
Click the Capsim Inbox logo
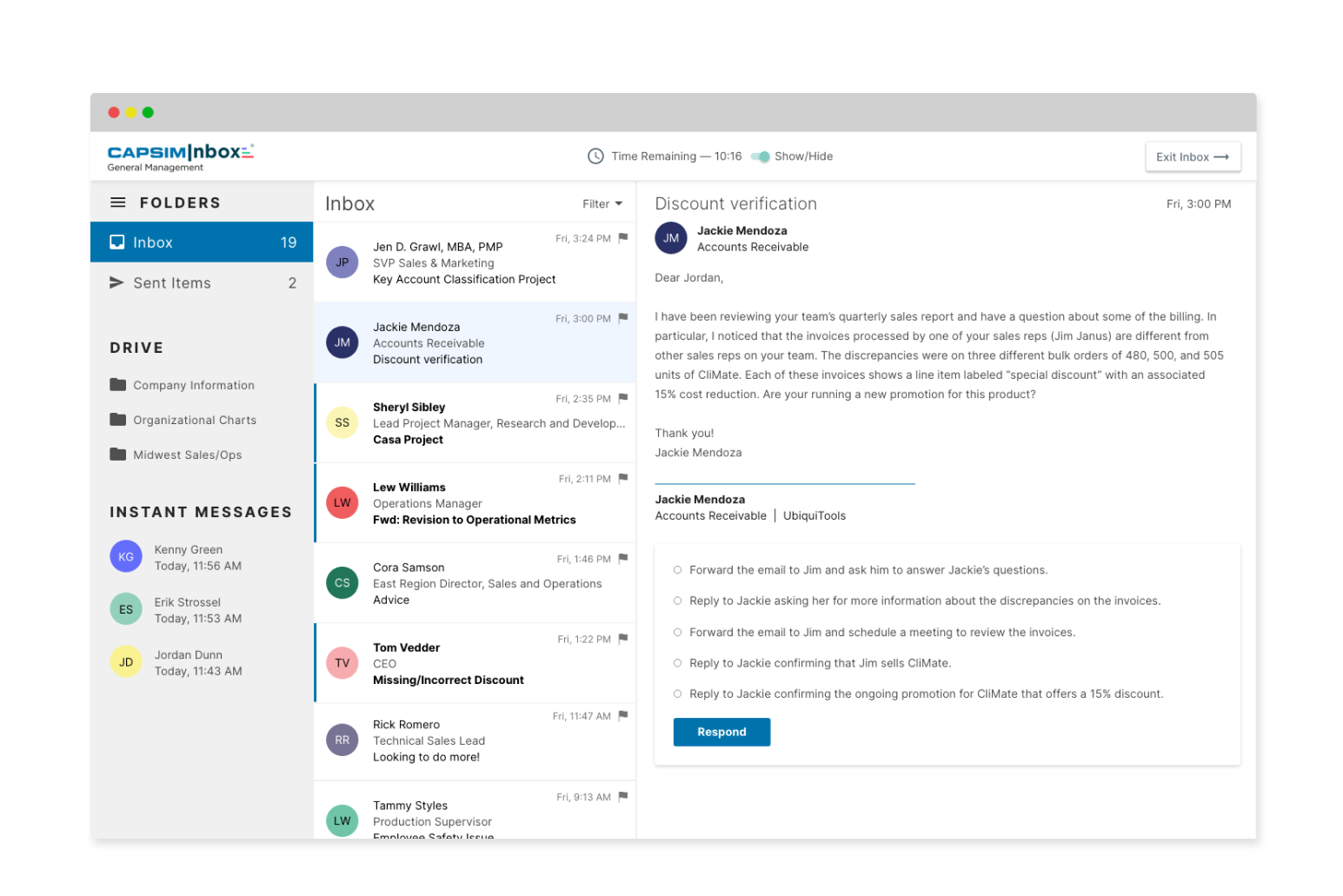pos(181,156)
